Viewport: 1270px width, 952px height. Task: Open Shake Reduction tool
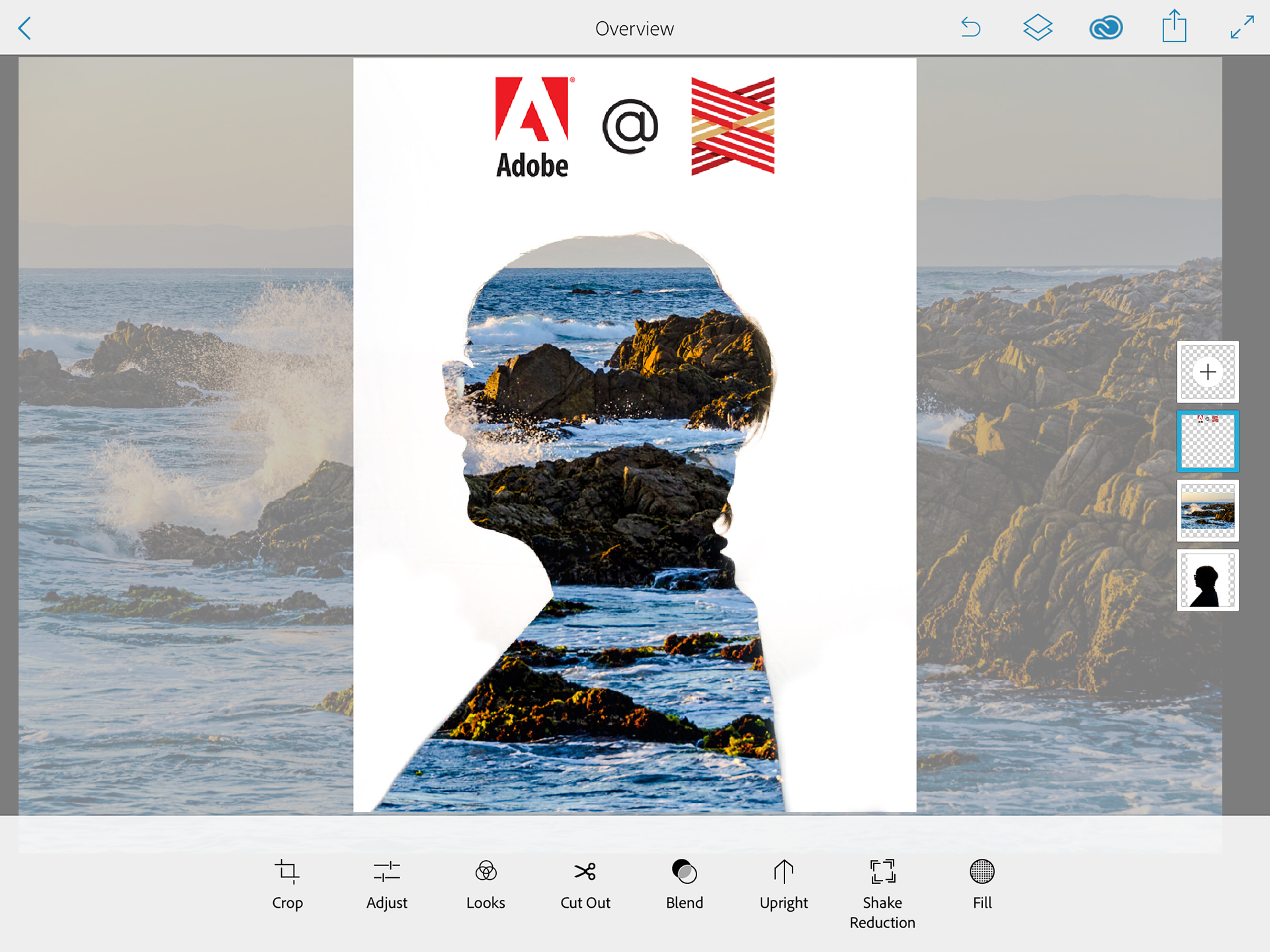tap(882, 894)
